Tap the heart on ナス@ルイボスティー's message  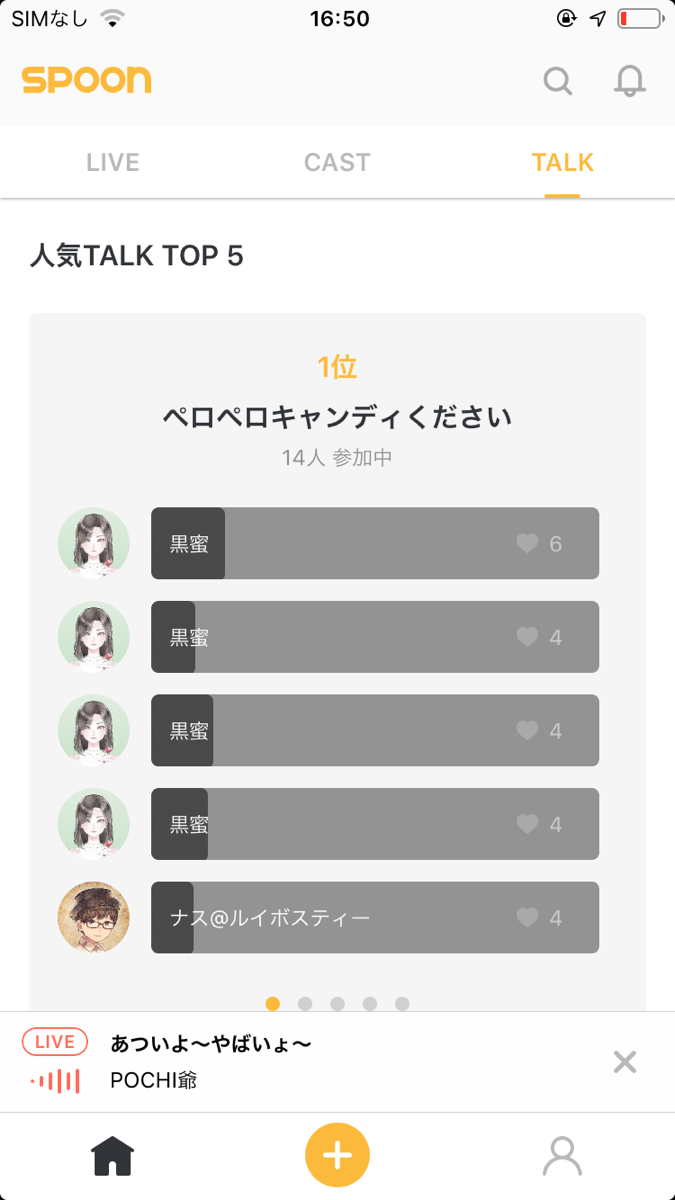[x=528, y=917]
